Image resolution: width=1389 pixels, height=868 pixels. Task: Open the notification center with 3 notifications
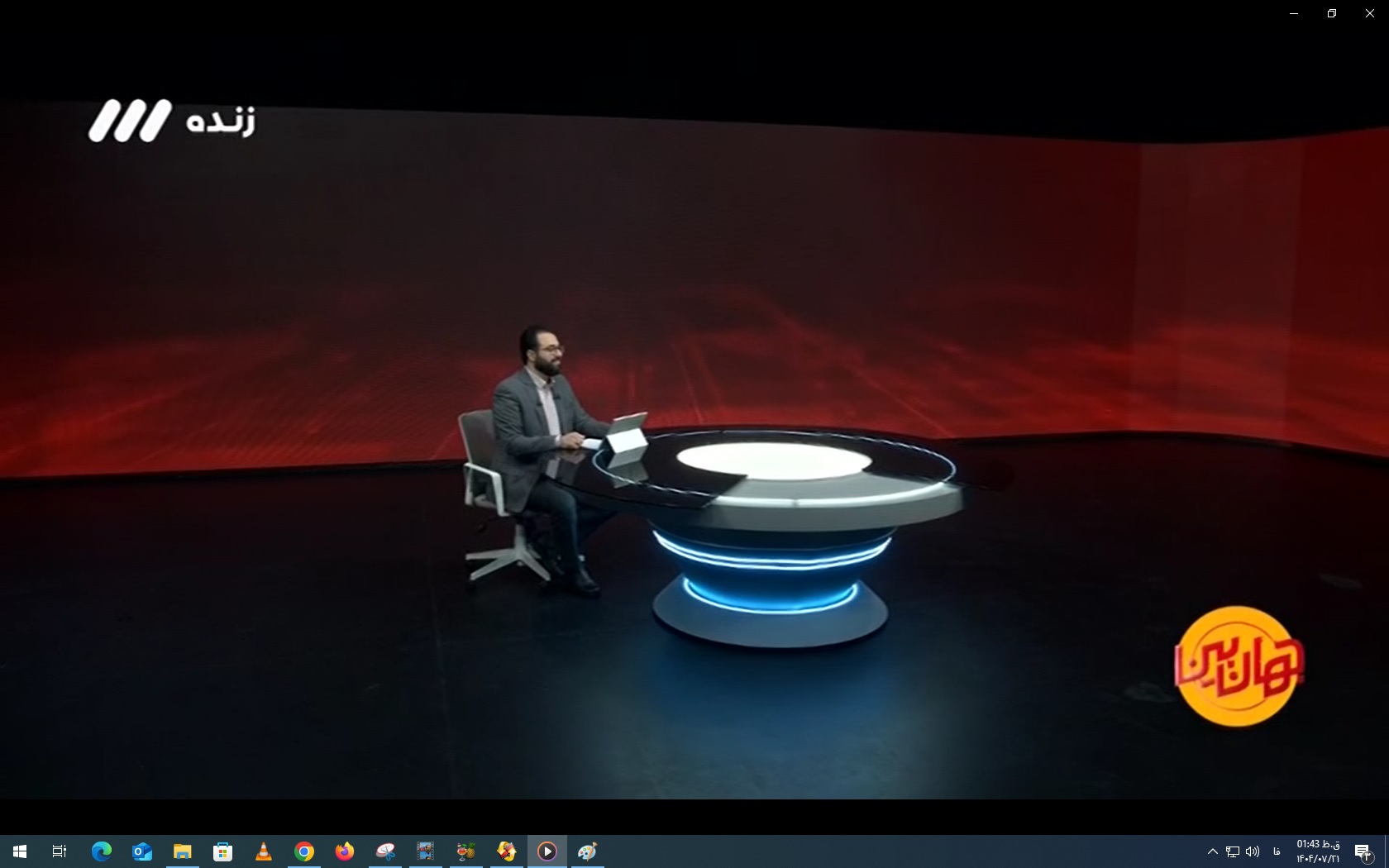[1363, 851]
